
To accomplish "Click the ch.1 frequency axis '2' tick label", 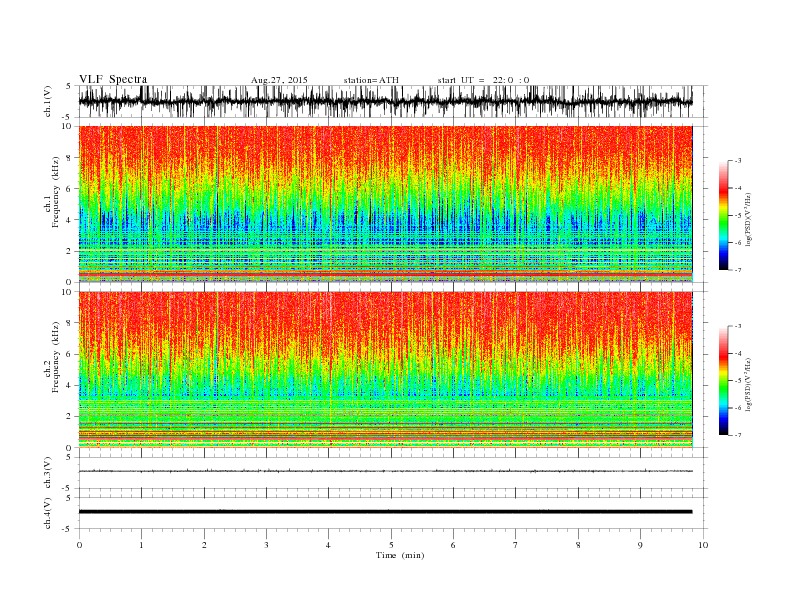I will [69, 251].
